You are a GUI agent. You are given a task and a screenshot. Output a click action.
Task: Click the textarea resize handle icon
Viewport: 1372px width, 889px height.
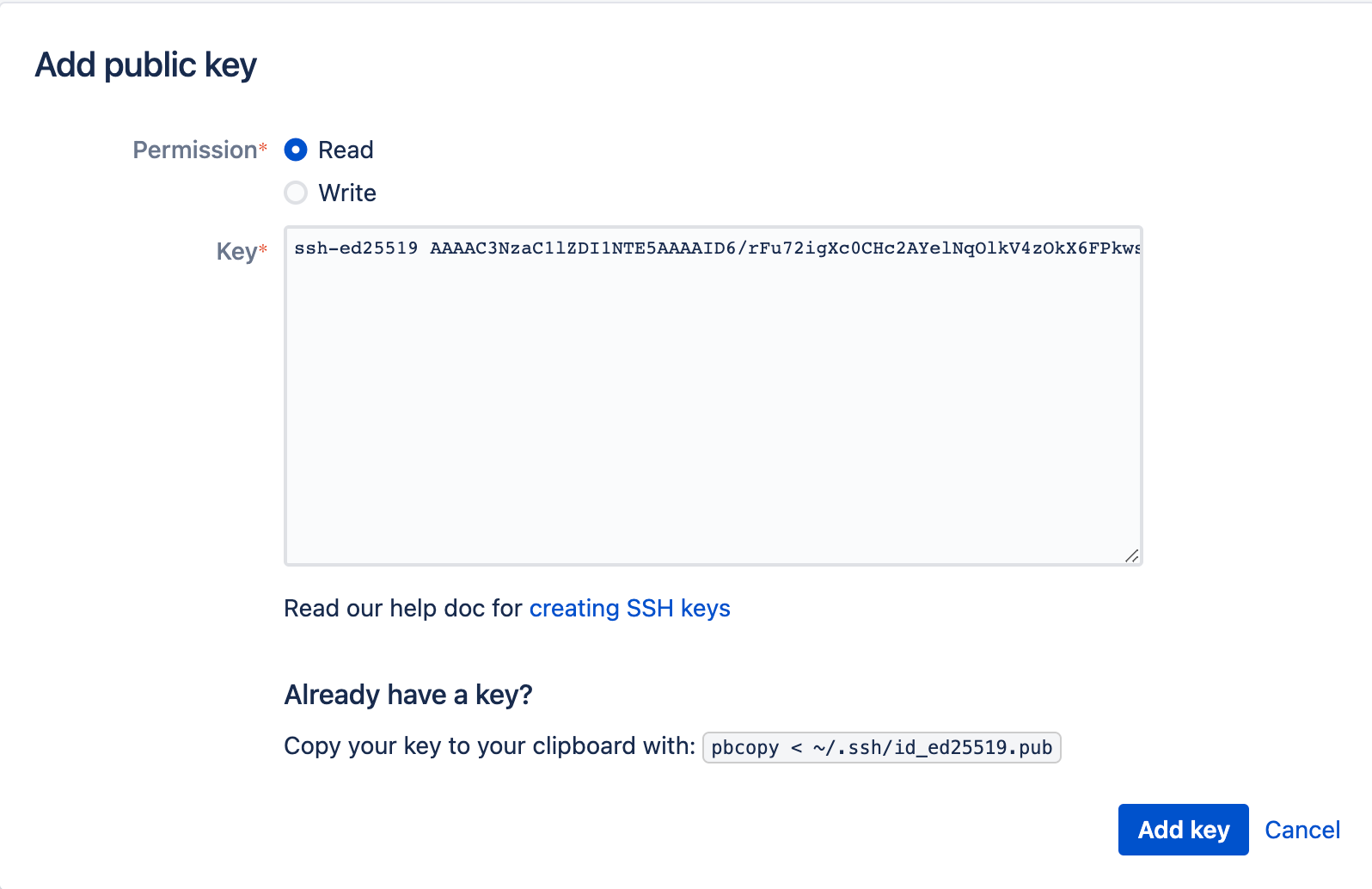tap(1132, 555)
